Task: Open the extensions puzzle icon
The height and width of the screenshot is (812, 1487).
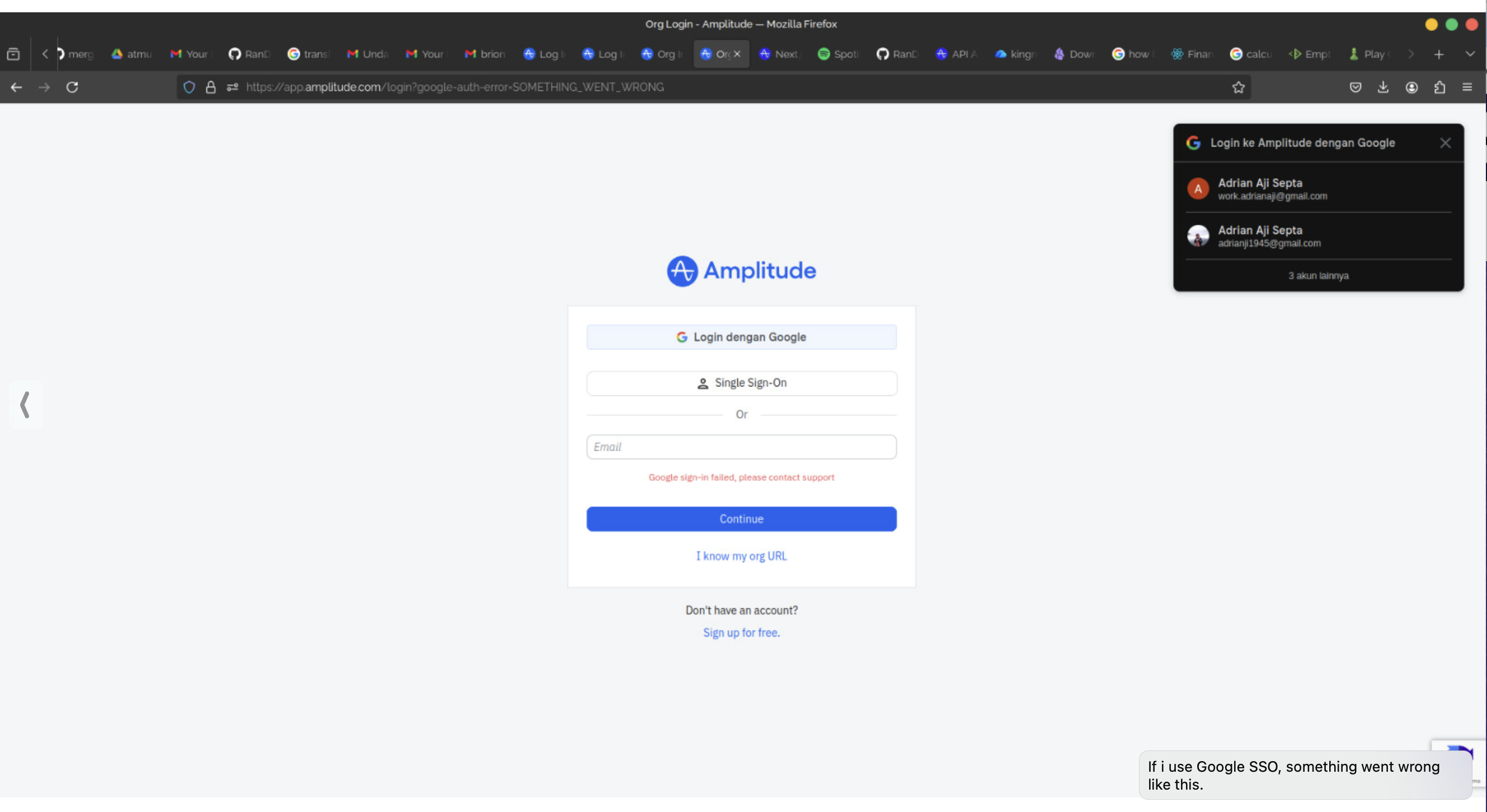Action: point(1439,87)
